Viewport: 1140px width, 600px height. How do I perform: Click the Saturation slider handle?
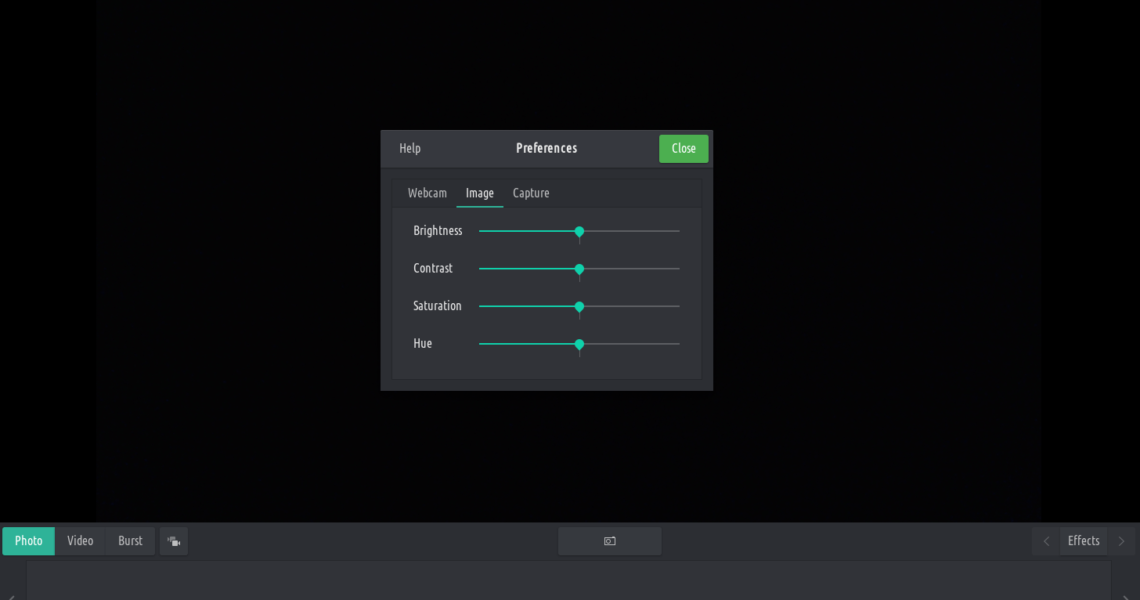click(x=579, y=306)
